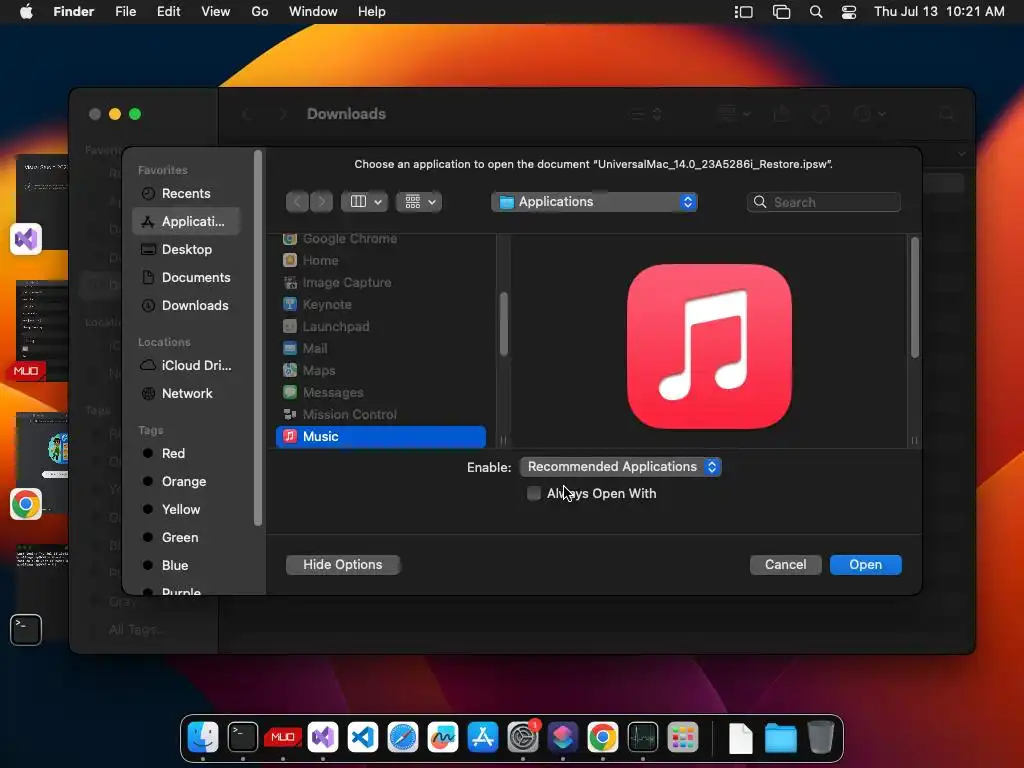Click the Open button

click(x=865, y=564)
